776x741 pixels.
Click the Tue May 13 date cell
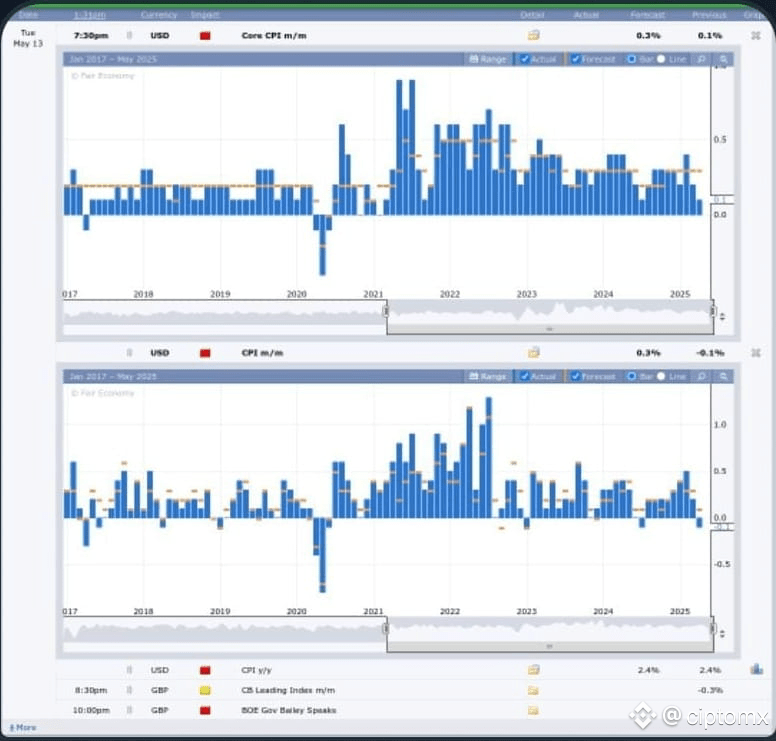pos(28,38)
